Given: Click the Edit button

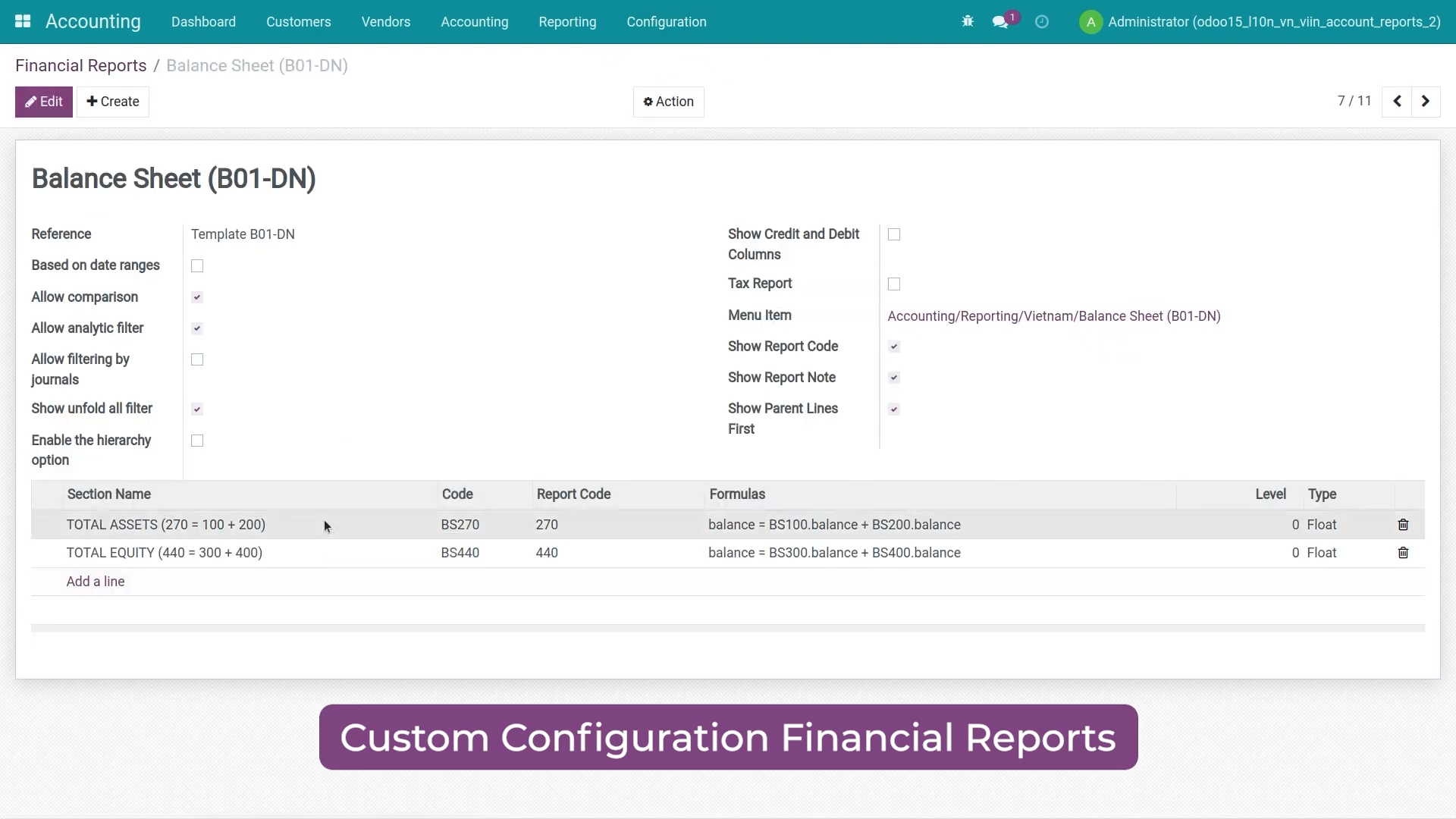Looking at the screenshot, I should [44, 102].
